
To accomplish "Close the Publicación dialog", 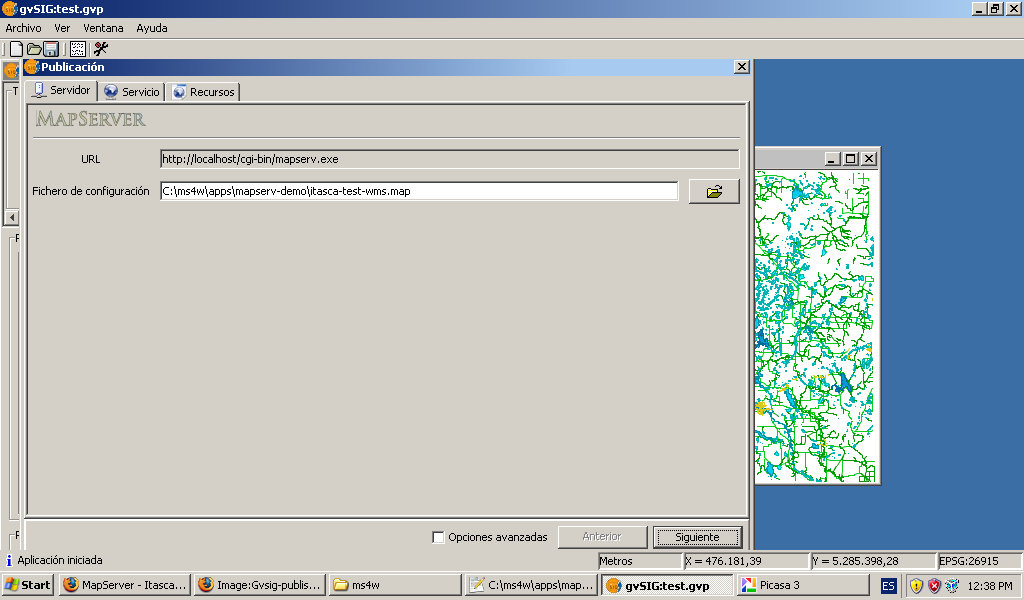I will click(x=741, y=67).
